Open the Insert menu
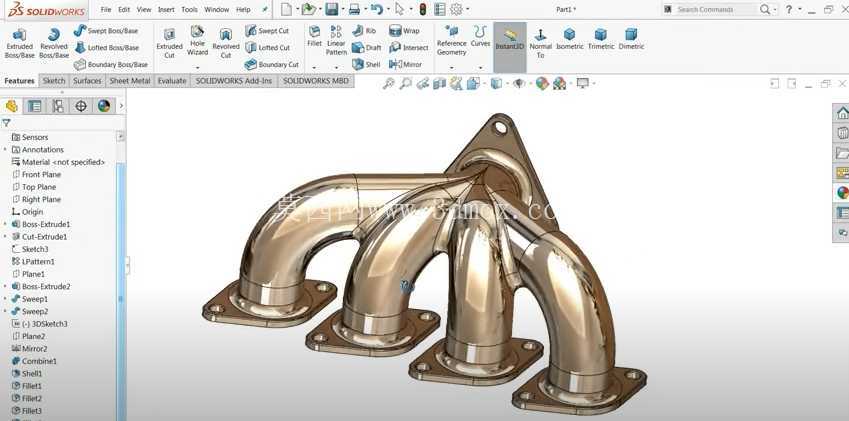The width and height of the screenshot is (849, 421). pyautogui.click(x=166, y=10)
